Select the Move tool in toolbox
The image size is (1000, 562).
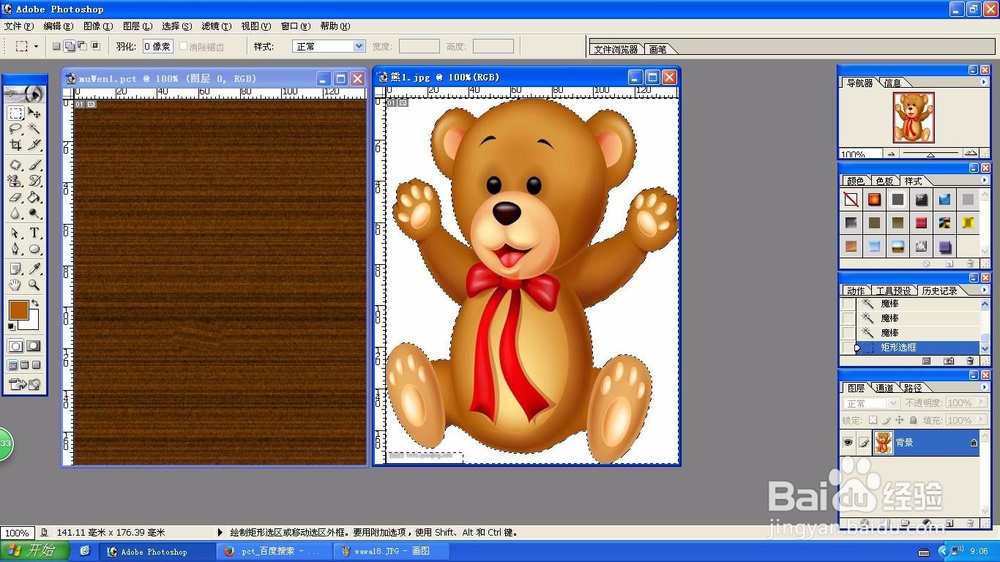[x=34, y=114]
